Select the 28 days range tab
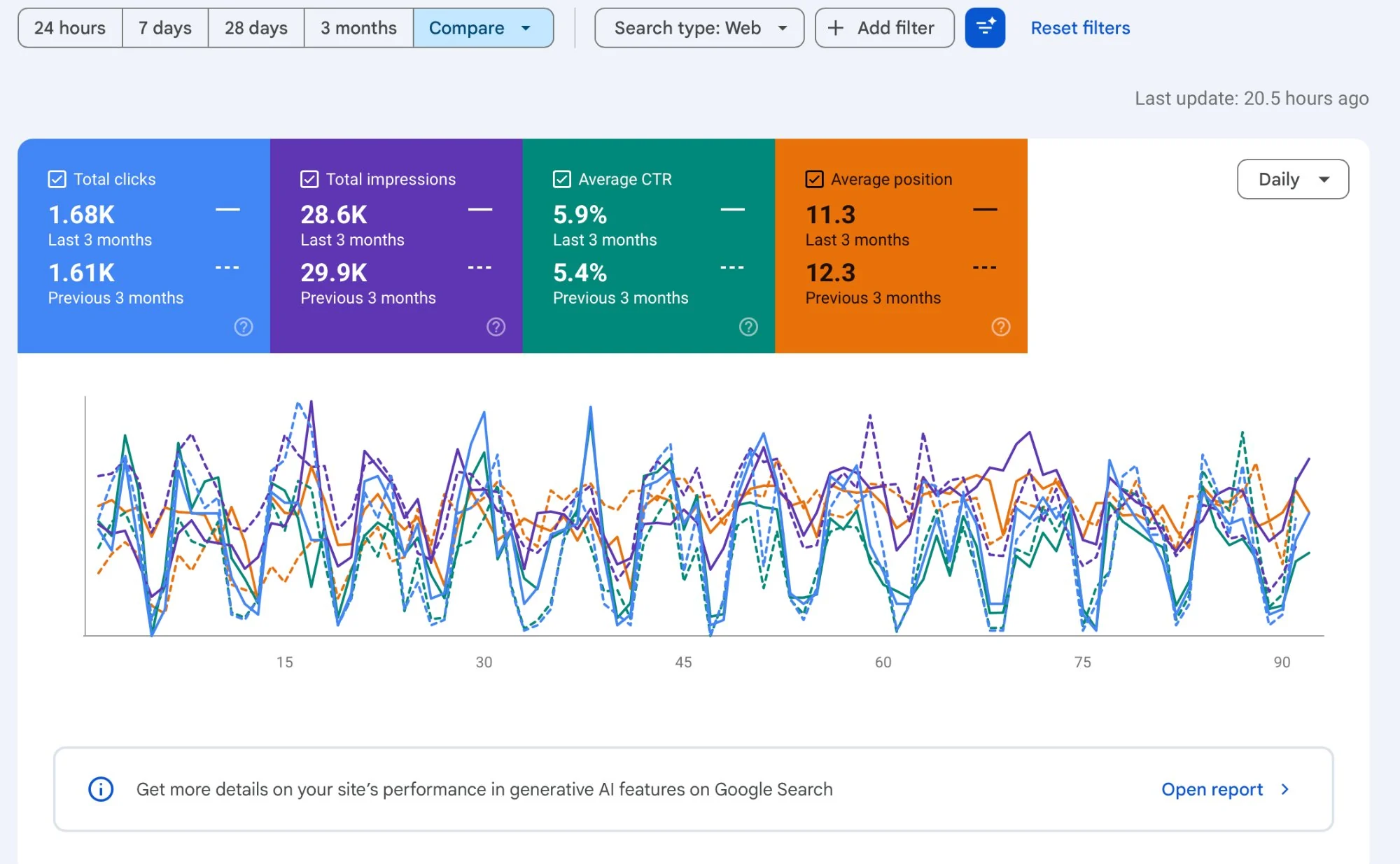Image resolution: width=1400 pixels, height=864 pixels. tap(256, 28)
